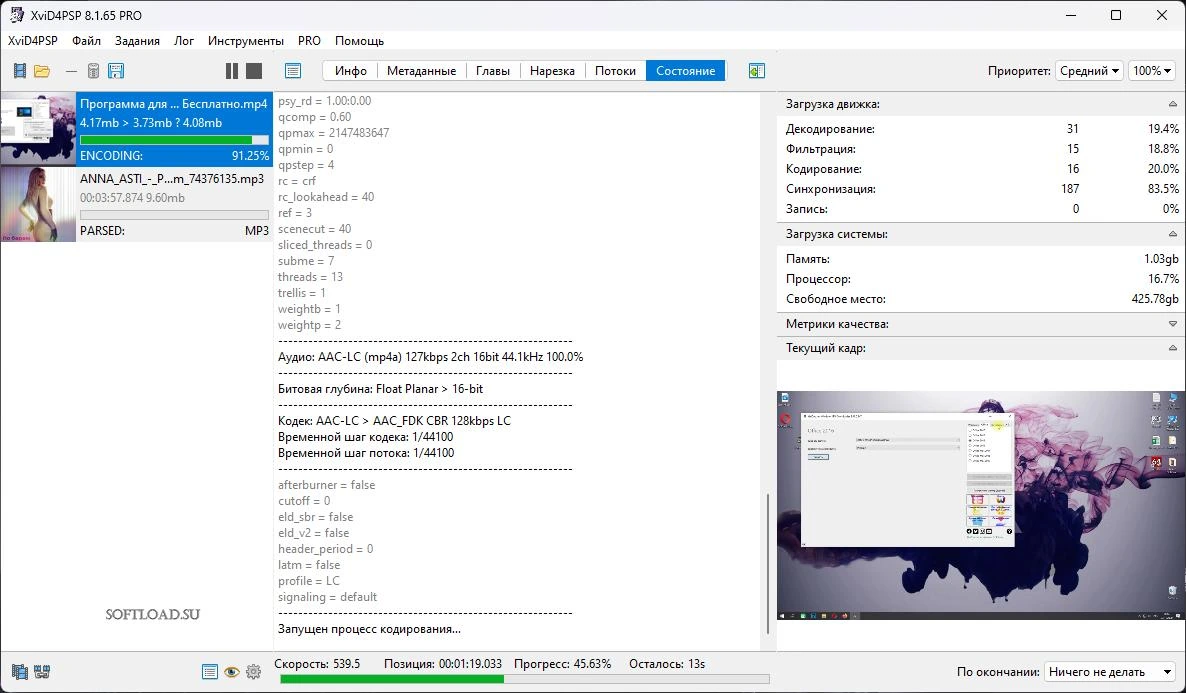Click the Декодирование row in engine load
The image size is (1186, 693).
[981, 129]
